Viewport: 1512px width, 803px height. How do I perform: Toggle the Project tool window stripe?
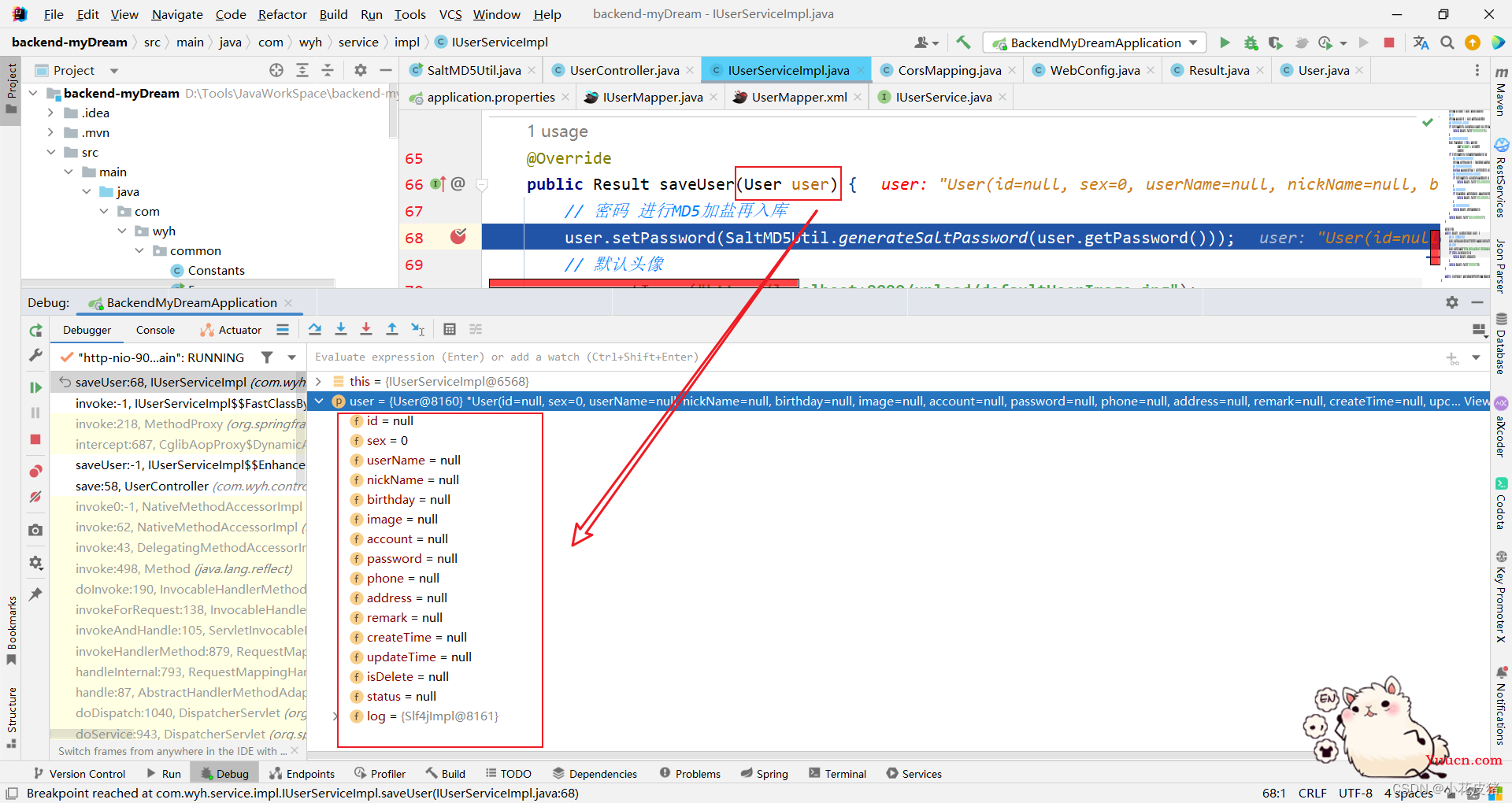(x=11, y=88)
